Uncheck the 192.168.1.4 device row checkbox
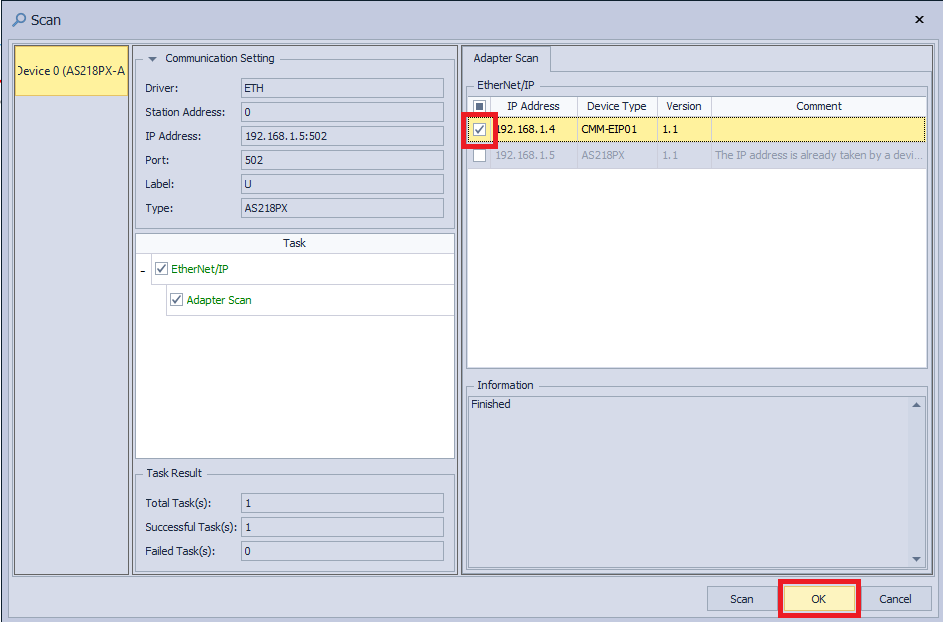 [480, 130]
